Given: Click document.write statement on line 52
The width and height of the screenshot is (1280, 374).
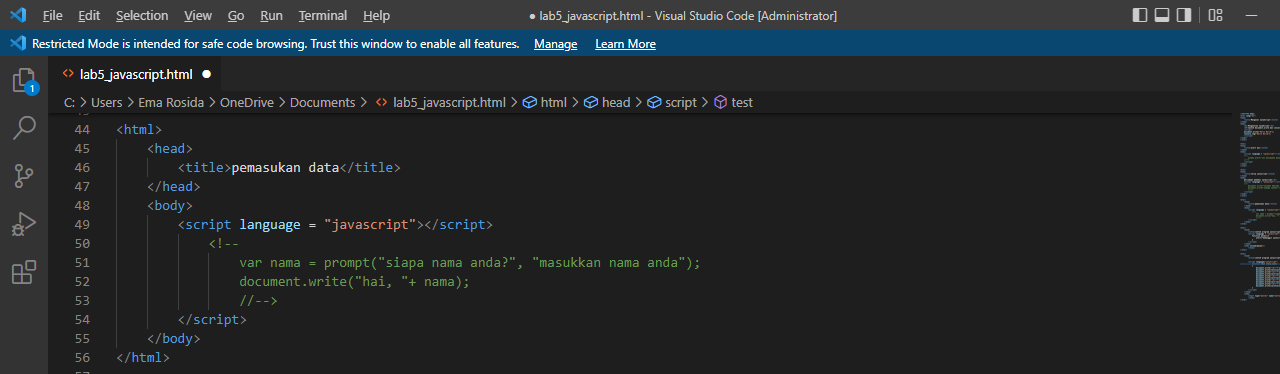Looking at the screenshot, I should 354,281.
